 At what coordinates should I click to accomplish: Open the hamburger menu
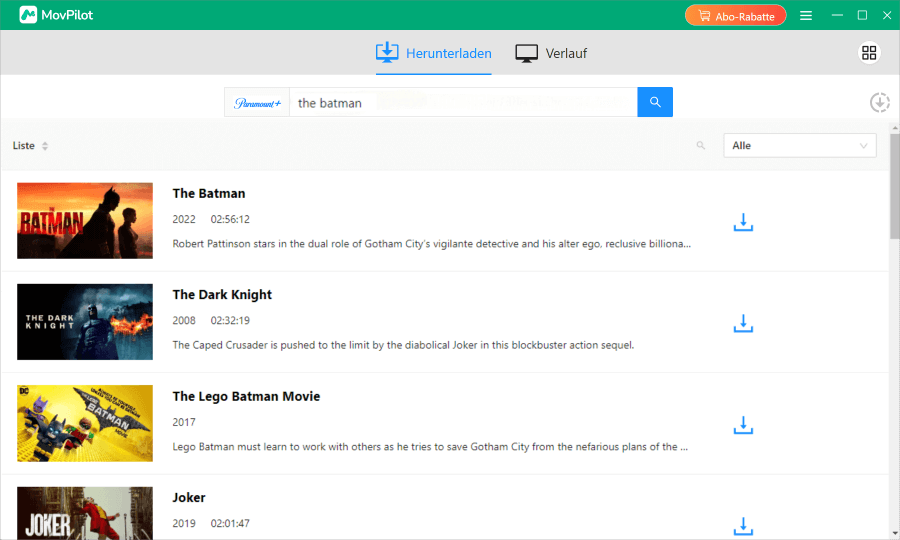pos(806,15)
